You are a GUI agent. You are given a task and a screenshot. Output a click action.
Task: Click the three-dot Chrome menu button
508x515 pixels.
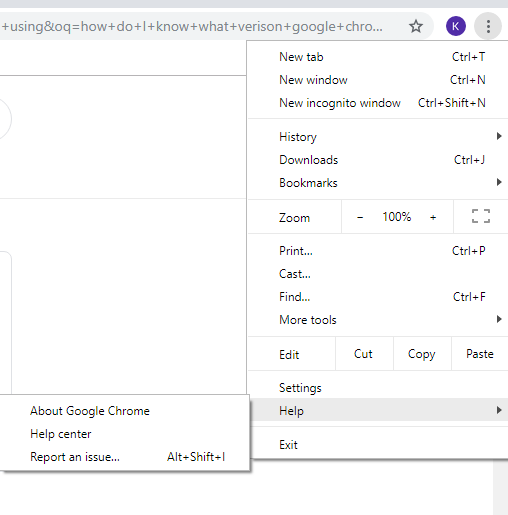click(488, 26)
